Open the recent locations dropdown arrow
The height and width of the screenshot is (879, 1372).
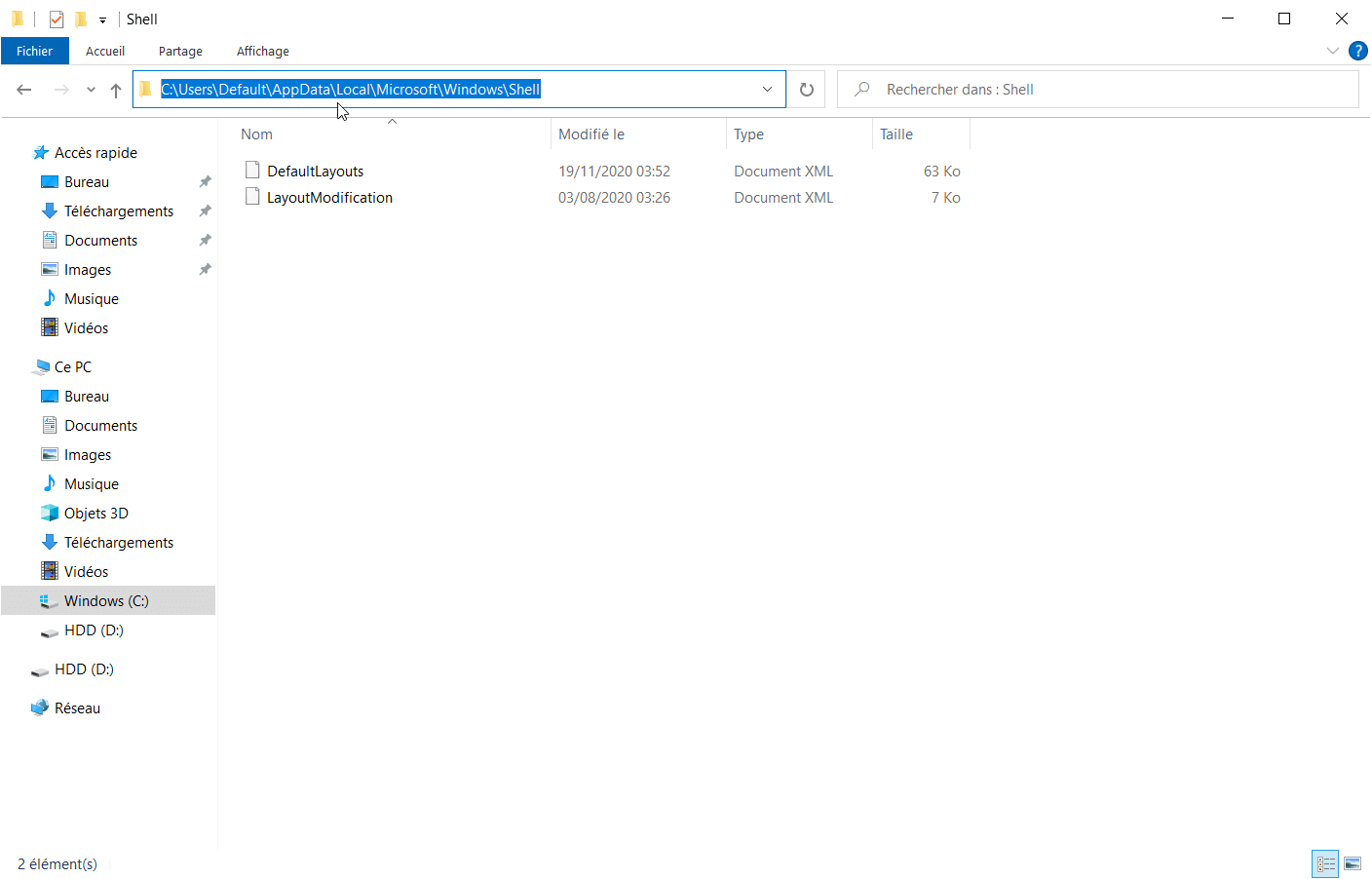(x=91, y=90)
